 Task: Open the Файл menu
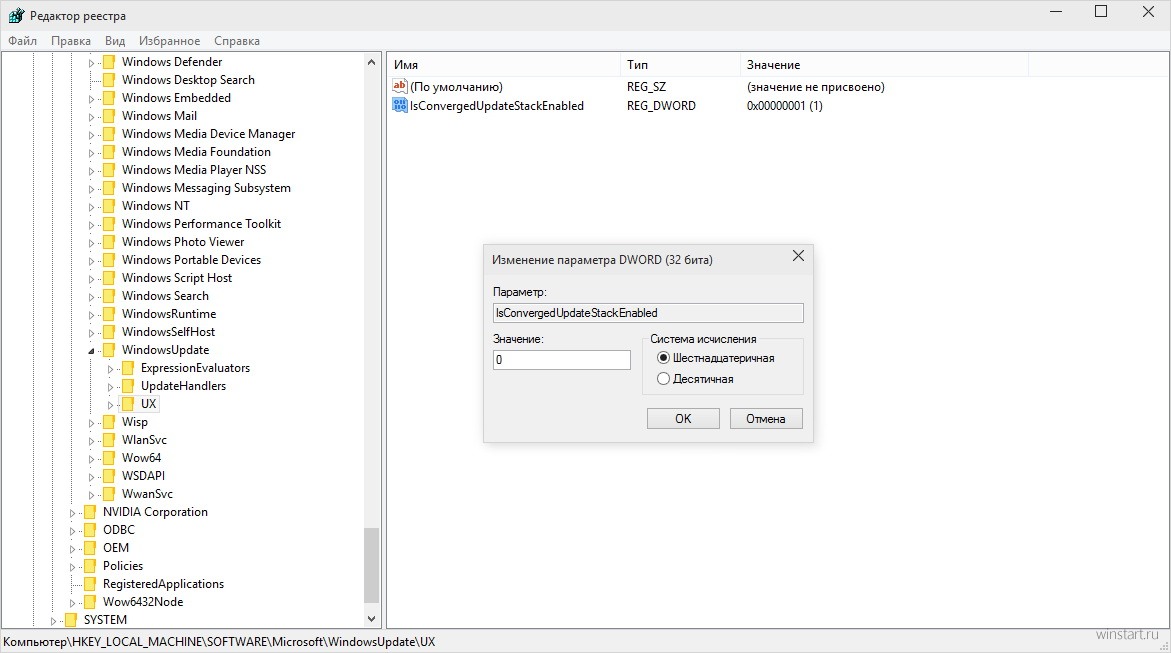point(22,41)
